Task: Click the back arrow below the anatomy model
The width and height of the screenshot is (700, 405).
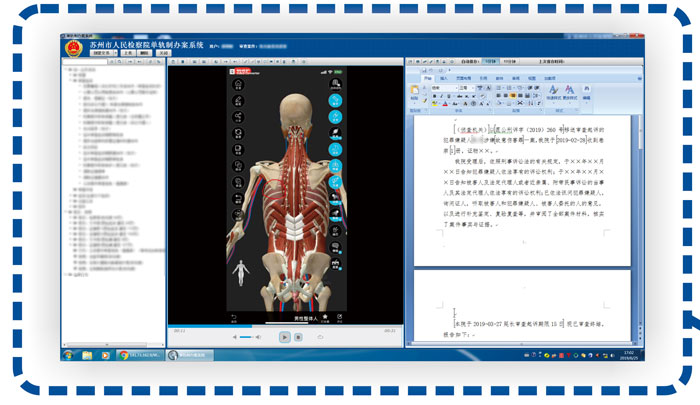Action: click(235, 317)
